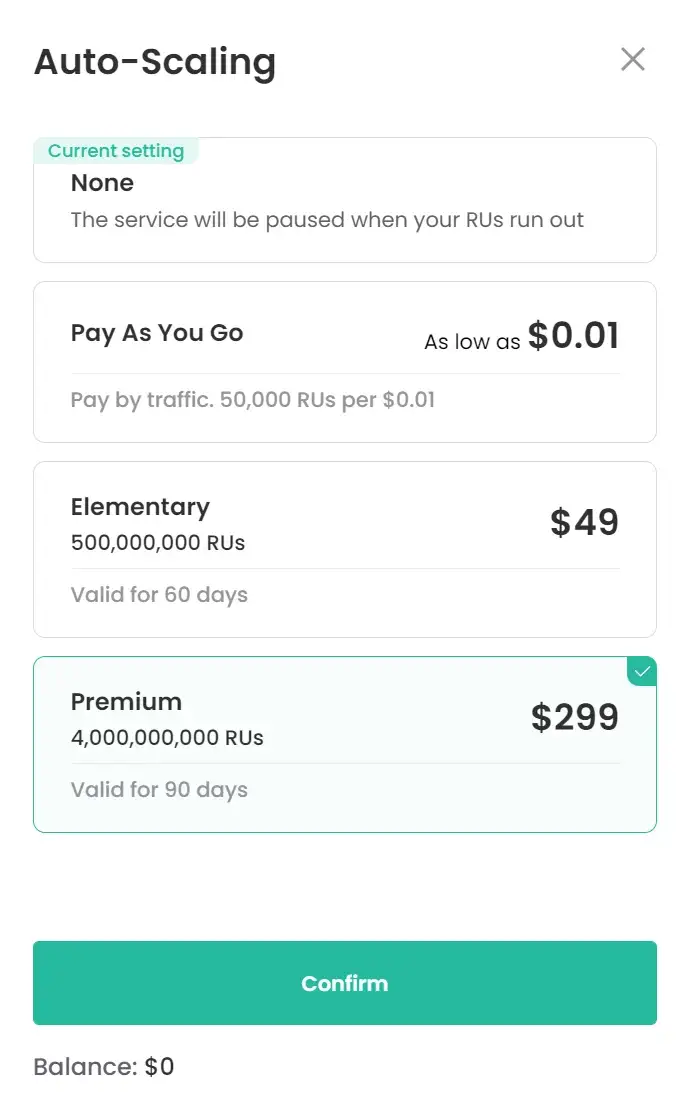
Task: Click 'Valid for 60 days' under Elementary
Action: coord(160,595)
